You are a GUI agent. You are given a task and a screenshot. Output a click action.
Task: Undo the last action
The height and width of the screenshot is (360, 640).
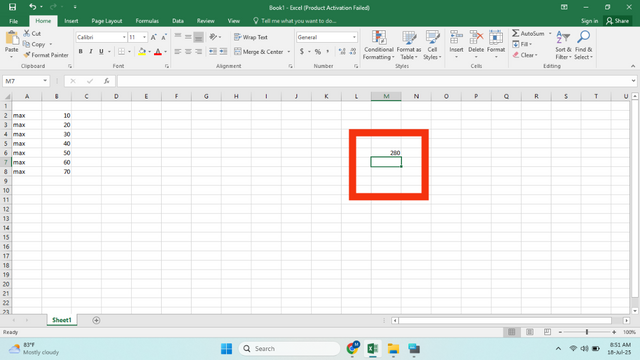point(32,7)
